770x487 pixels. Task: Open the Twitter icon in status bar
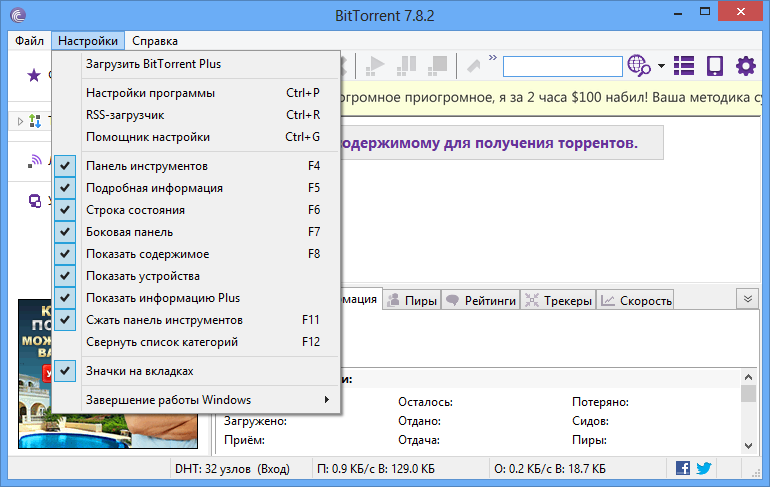(x=703, y=468)
